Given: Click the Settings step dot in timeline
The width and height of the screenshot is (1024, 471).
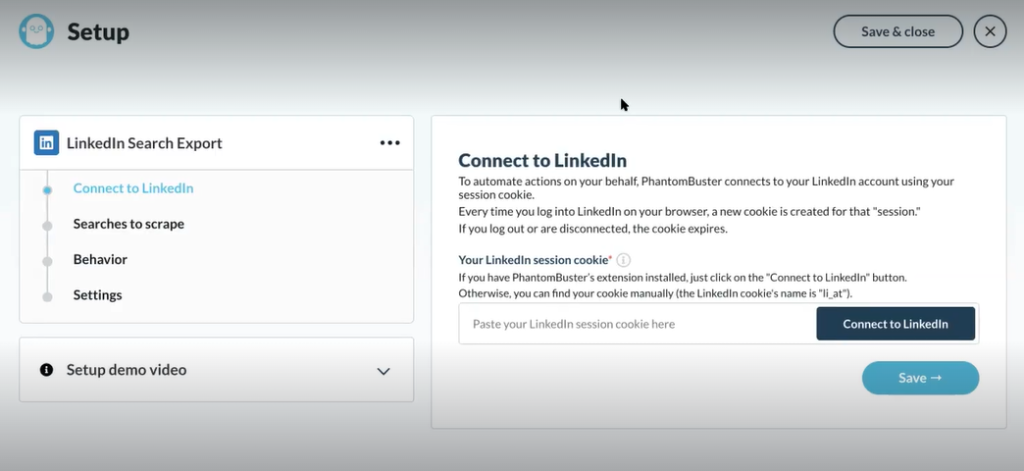Looking at the screenshot, I should [x=47, y=297].
